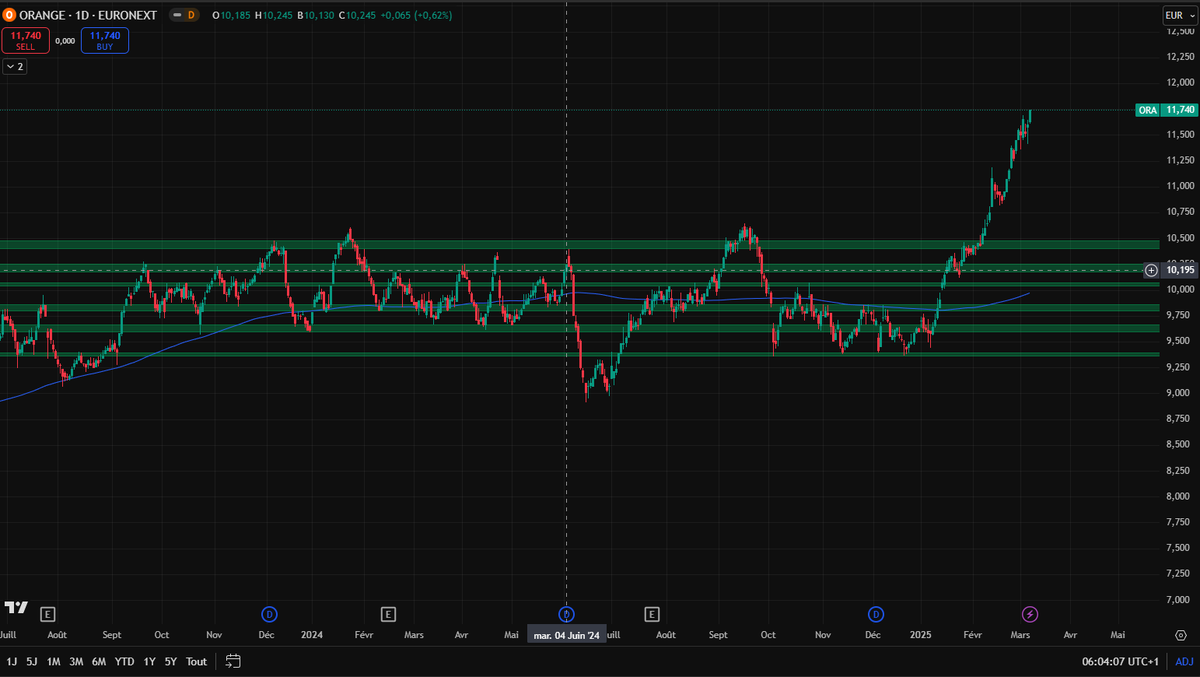This screenshot has height=677, width=1200.
Task: Select the 1J time range
Action: (12, 661)
